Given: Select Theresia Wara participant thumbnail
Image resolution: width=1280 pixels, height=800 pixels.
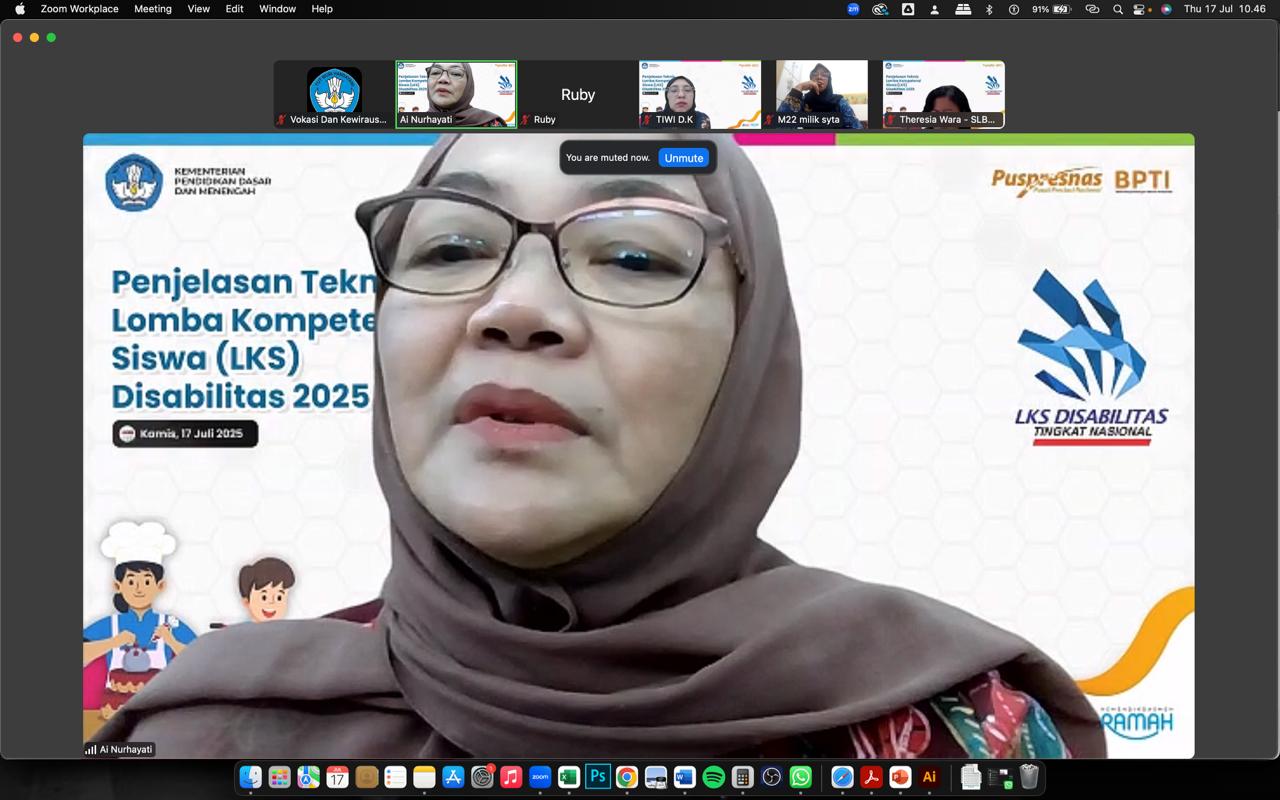Looking at the screenshot, I should point(944,94).
